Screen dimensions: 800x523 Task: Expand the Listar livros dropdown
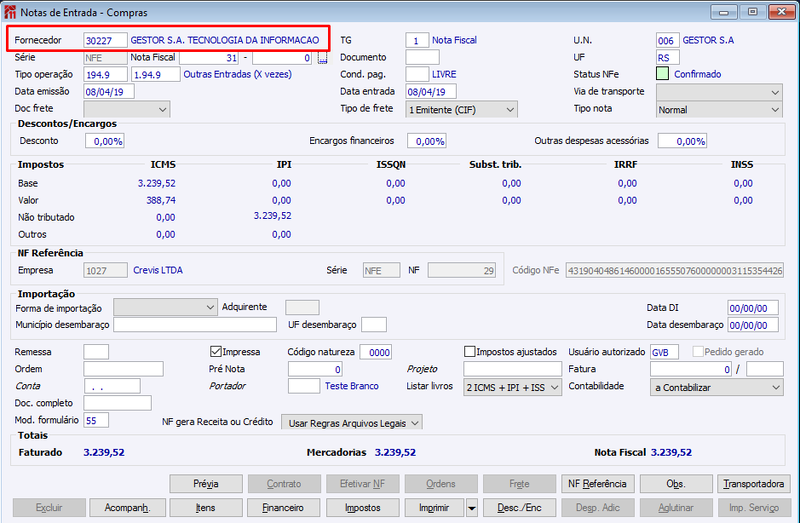tap(512, 387)
